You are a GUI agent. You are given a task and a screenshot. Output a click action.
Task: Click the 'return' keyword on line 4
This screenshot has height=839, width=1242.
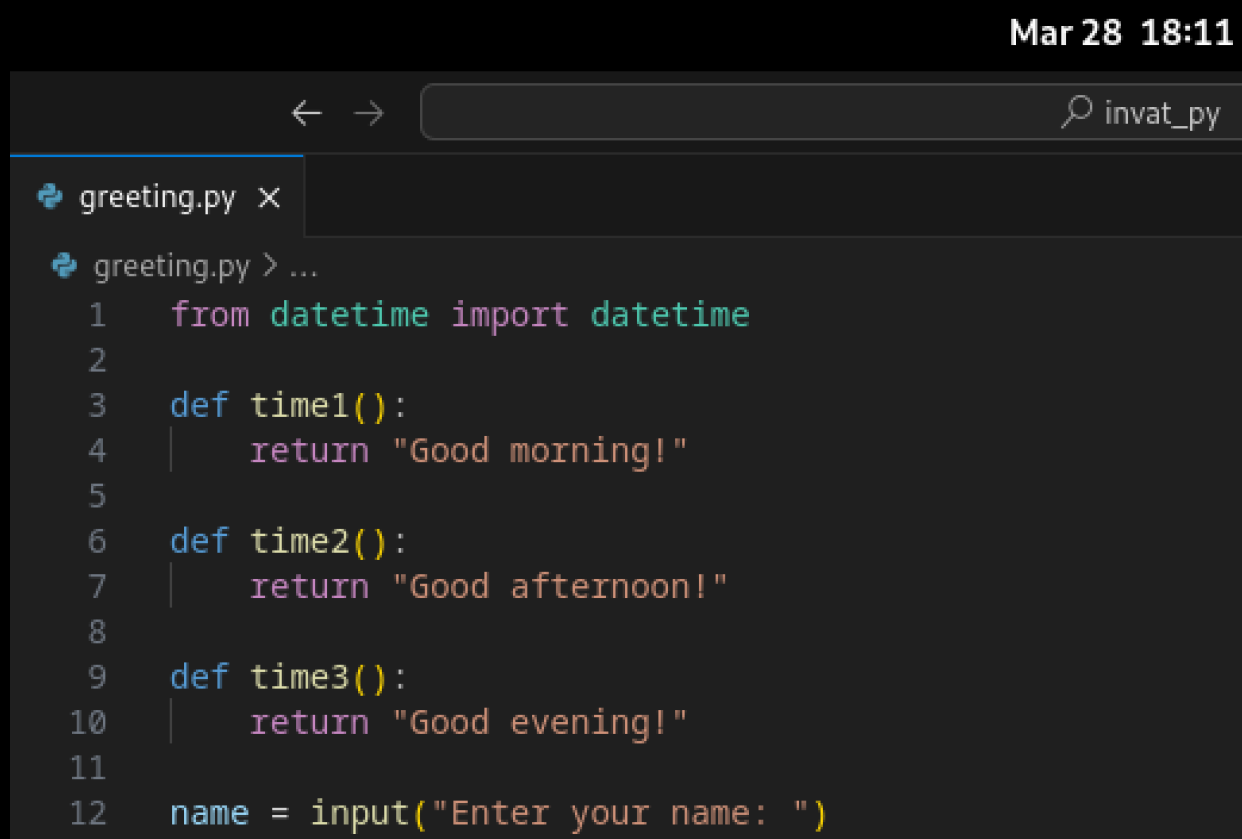pyautogui.click(x=310, y=451)
